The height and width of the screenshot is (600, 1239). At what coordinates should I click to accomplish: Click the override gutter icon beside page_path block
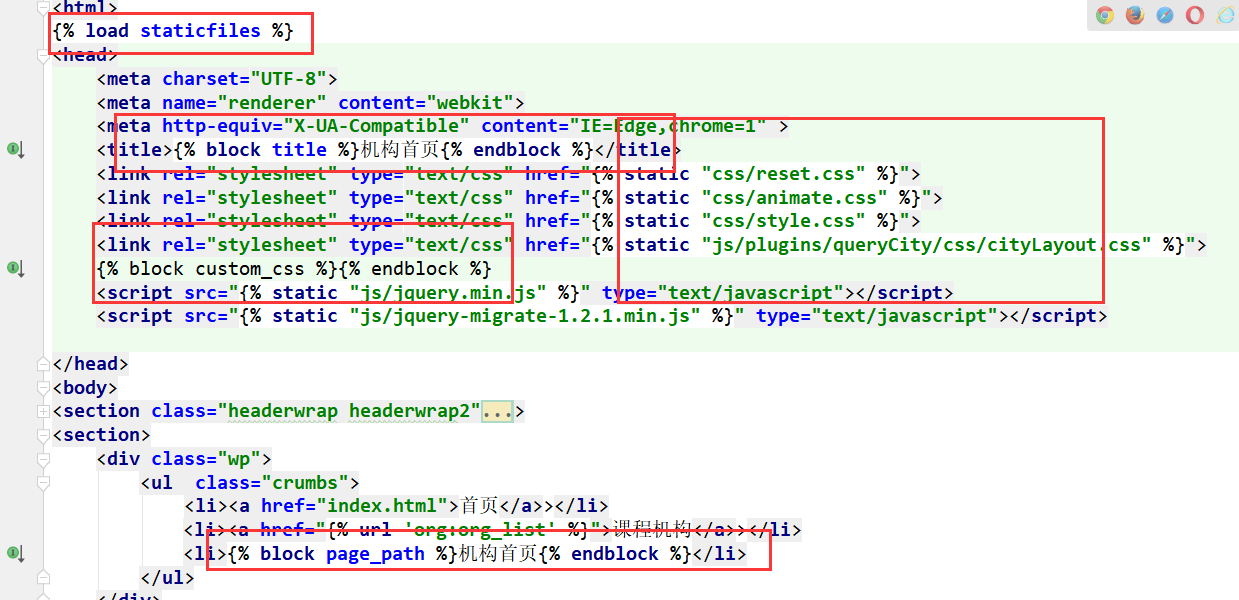(x=15, y=553)
